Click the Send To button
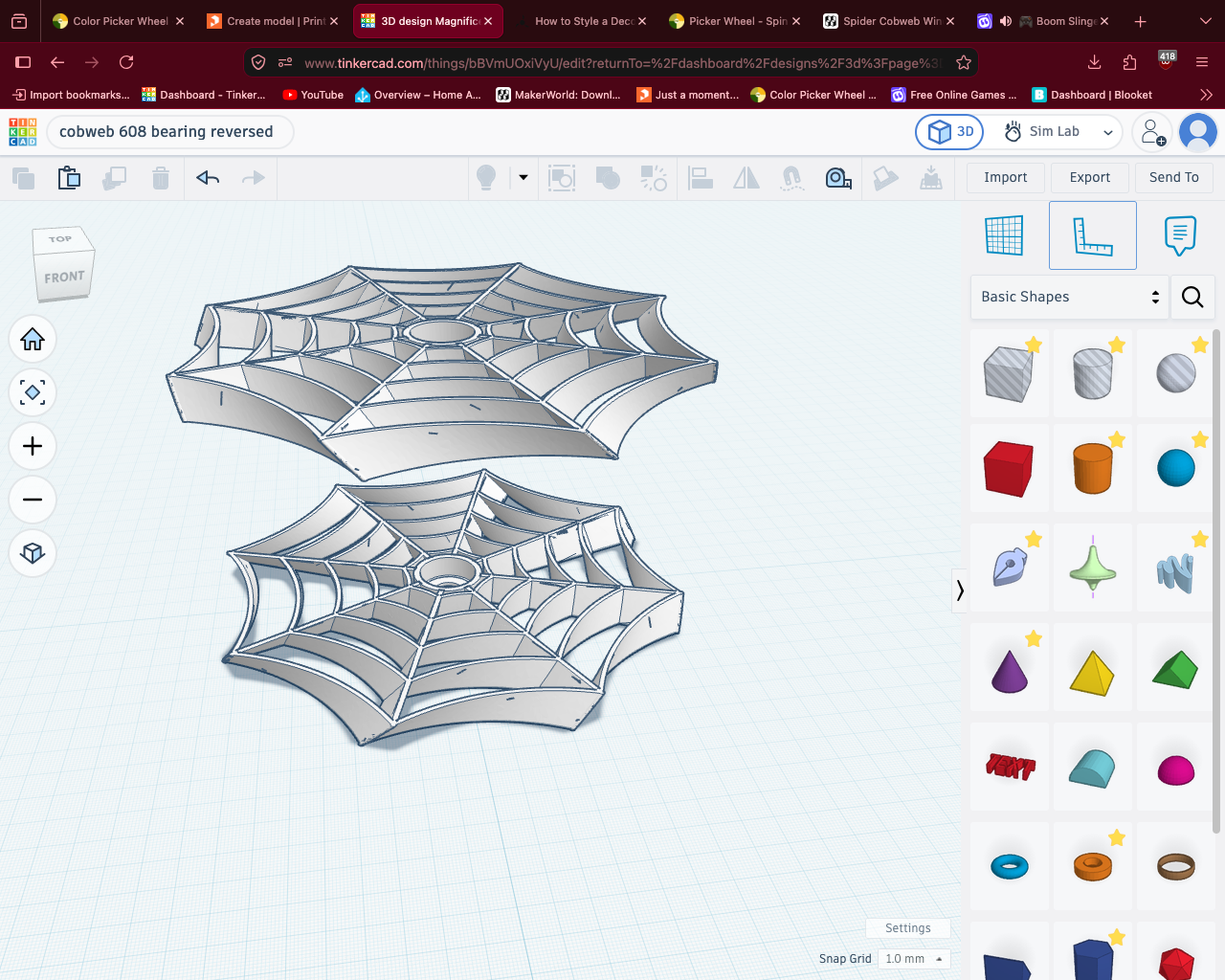The height and width of the screenshot is (980, 1225). pyautogui.click(x=1173, y=178)
